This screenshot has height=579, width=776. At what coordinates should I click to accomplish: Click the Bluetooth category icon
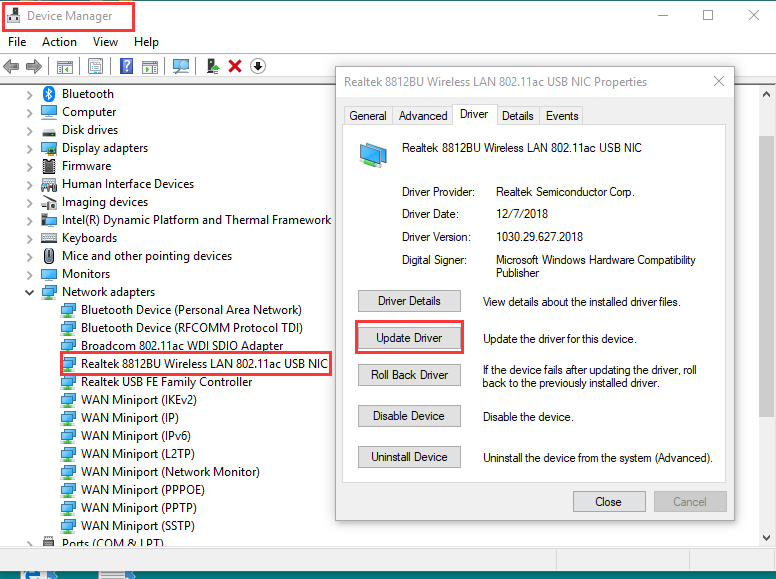[48, 94]
